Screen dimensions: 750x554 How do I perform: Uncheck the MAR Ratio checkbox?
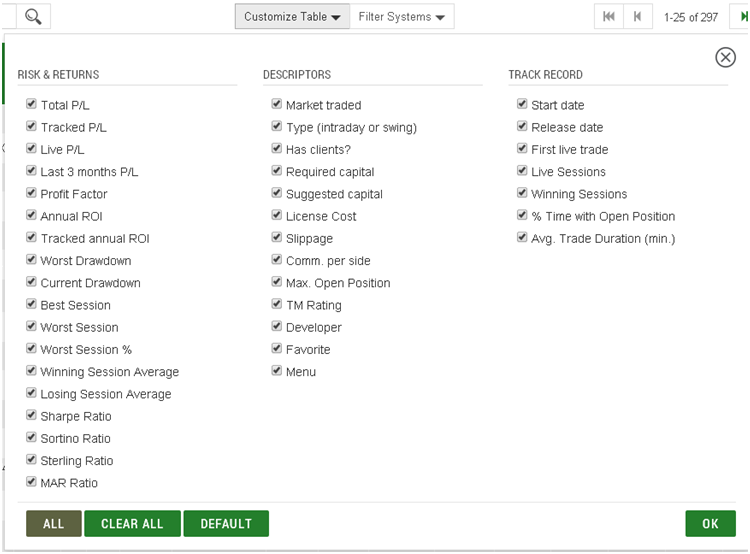point(31,482)
